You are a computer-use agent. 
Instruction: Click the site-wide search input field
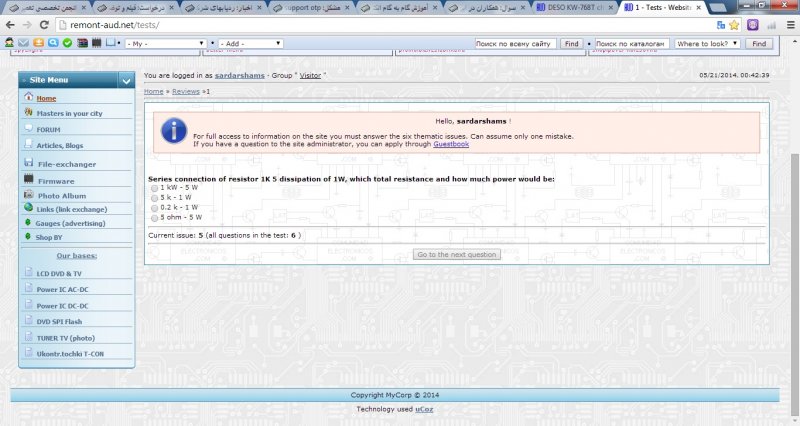pyautogui.click(x=515, y=44)
